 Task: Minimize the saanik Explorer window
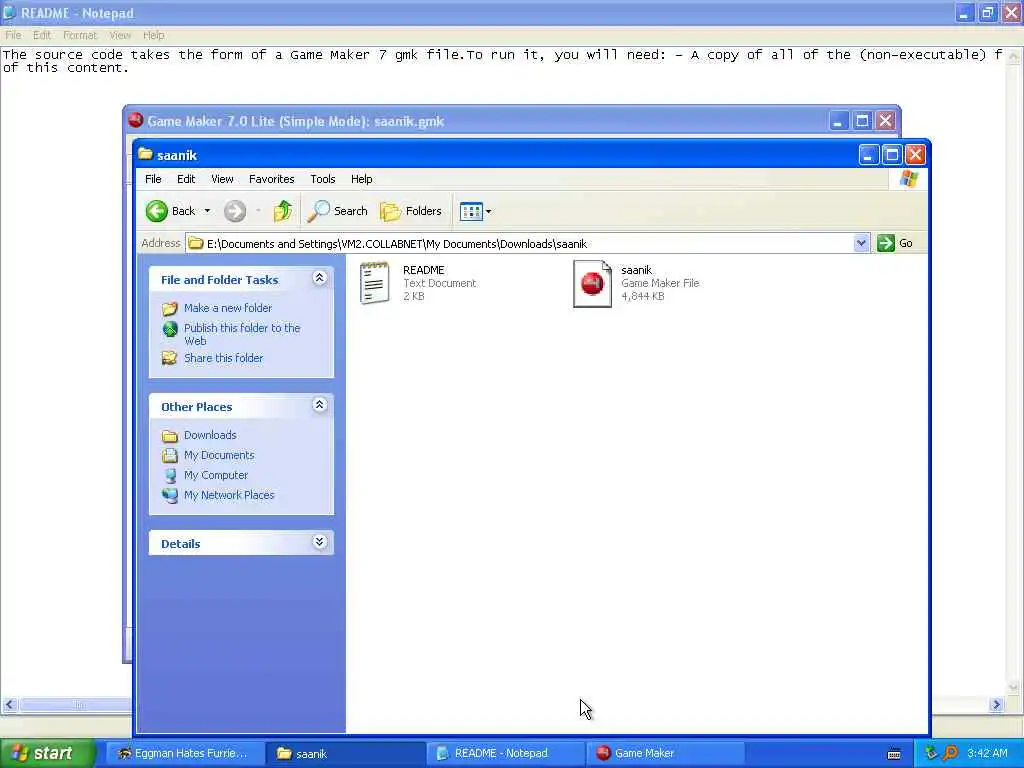pos(869,155)
